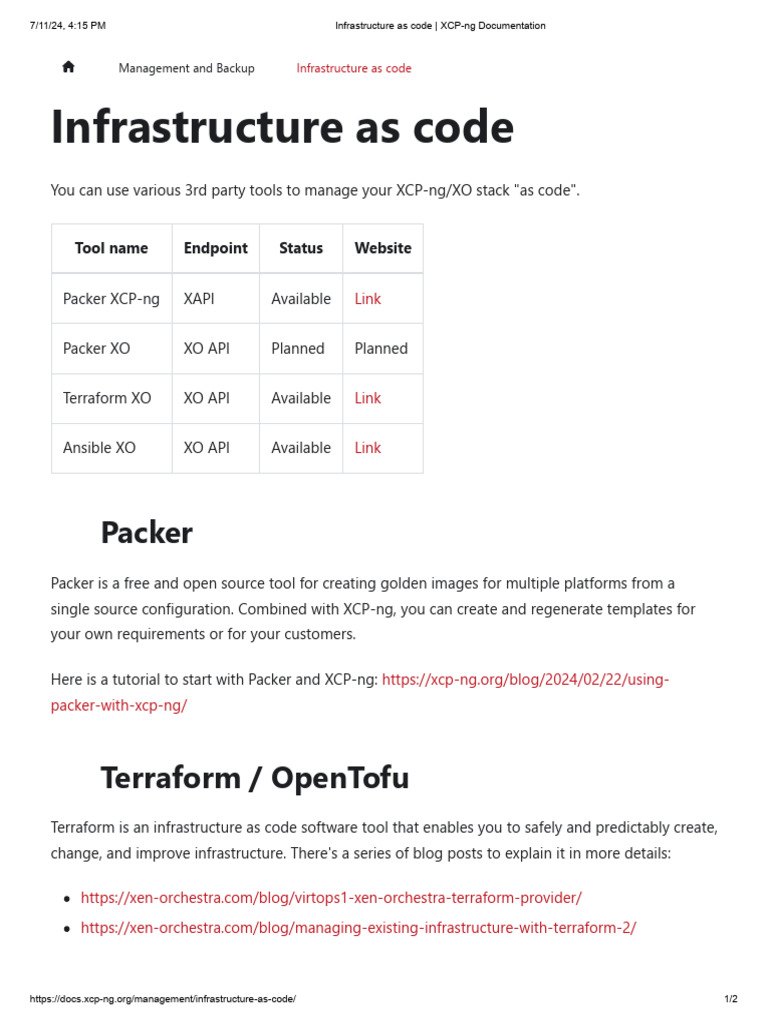Click the Tool name column header
Screen dimensions: 768x1024
point(111,248)
